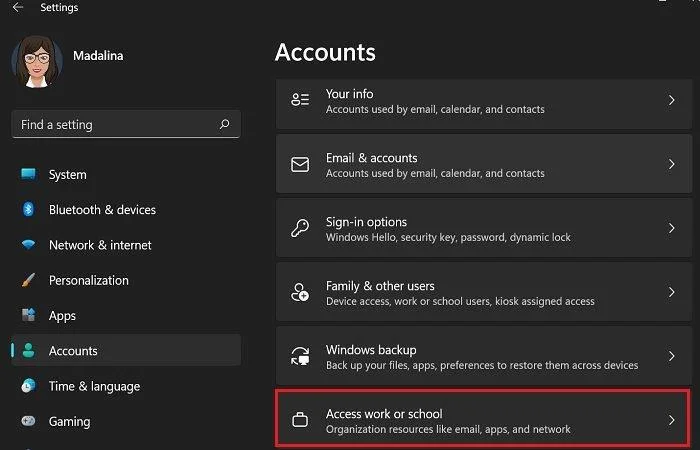Click the Sign-in options key icon

[x=300, y=228]
